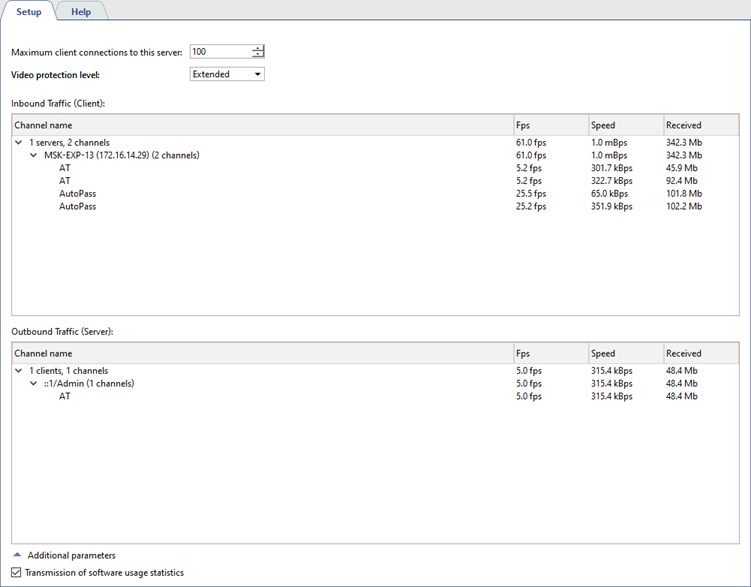Collapse the '1 servers, 2 channels' node
The image size is (751, 587).
19,143
